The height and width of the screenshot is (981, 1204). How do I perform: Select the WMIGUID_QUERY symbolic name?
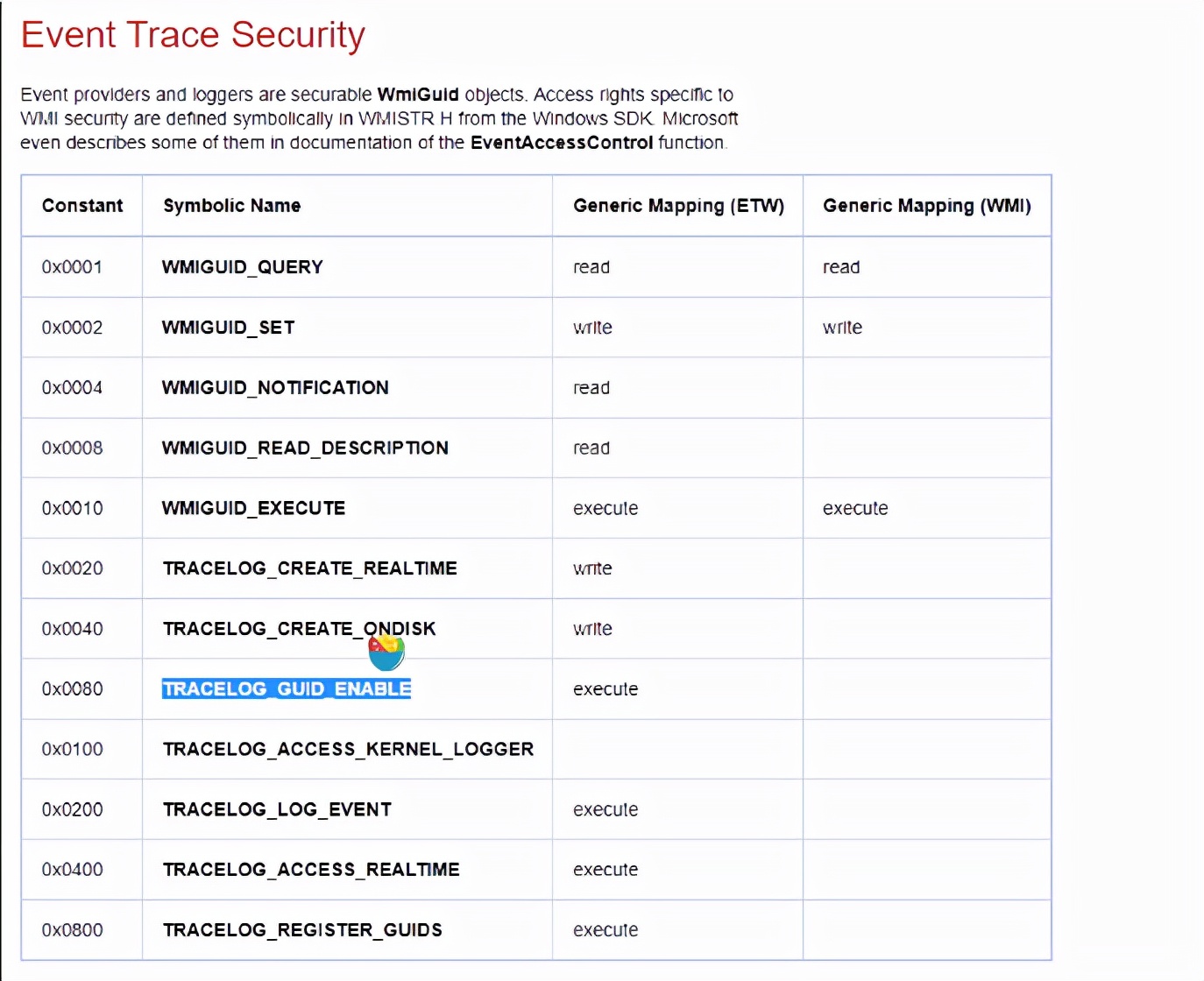[x=242, y=267]
